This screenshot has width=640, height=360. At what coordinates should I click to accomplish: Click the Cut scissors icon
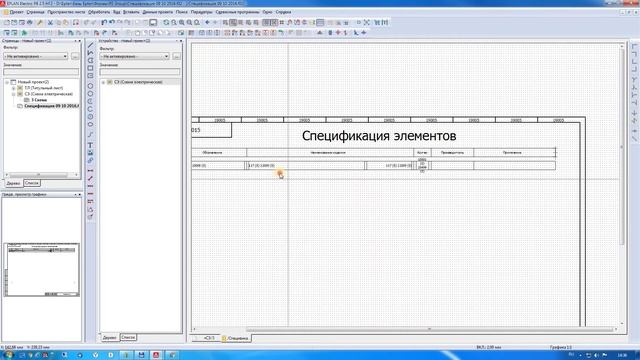[x=50, y=22]
